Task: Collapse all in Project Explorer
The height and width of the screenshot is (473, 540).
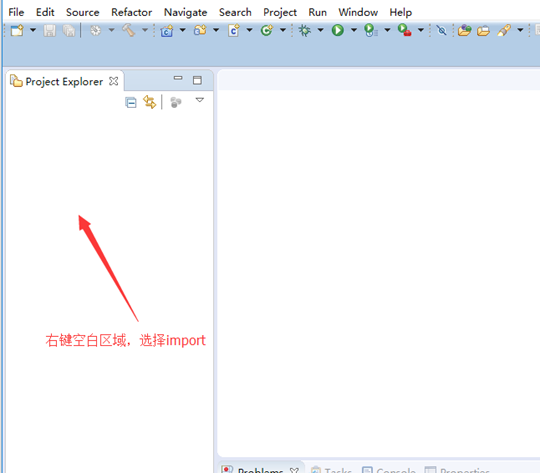Action: click(131, 102)
